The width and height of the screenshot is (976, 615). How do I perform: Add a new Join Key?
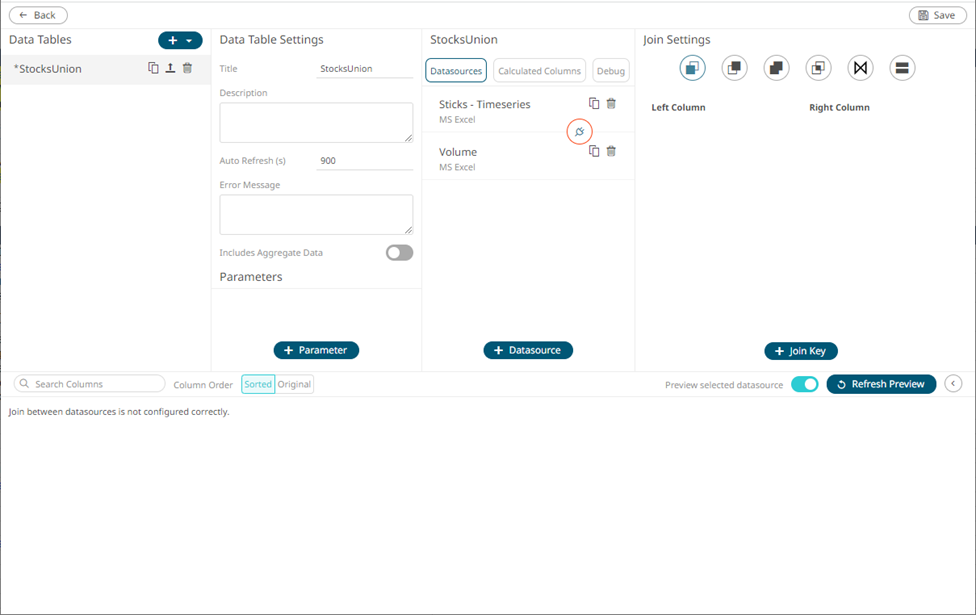[x=801, y=351]
